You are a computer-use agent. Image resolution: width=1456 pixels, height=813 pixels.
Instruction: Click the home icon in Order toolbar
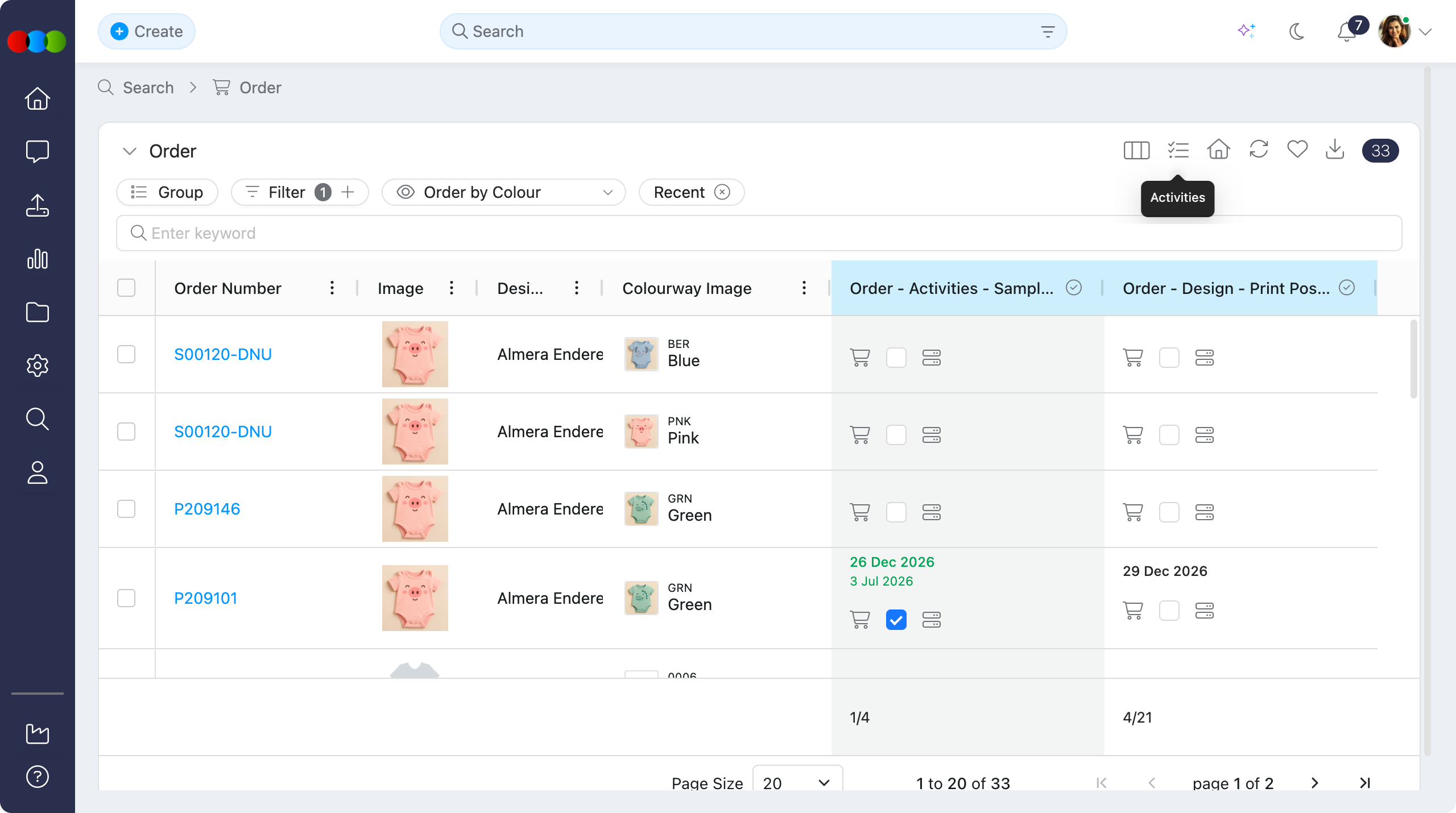point(1218,150)
